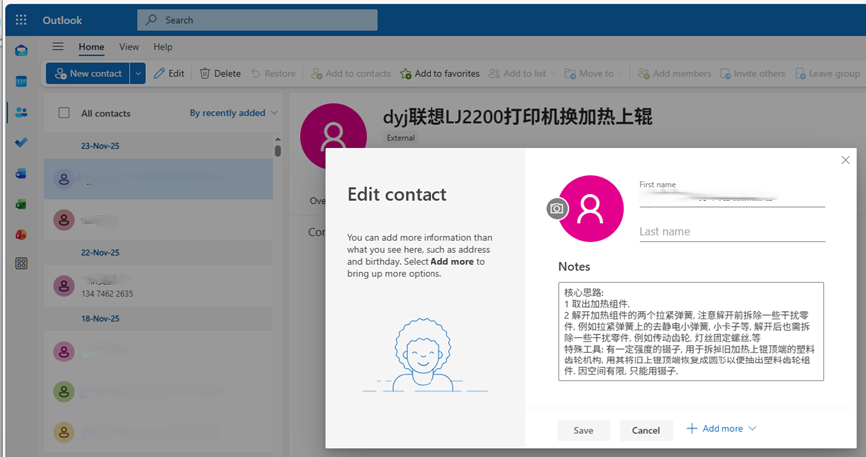Screen dimensions: 866x457
Task: Click the 23-Nov-25 date group header
Action: (x=100, y=146)
